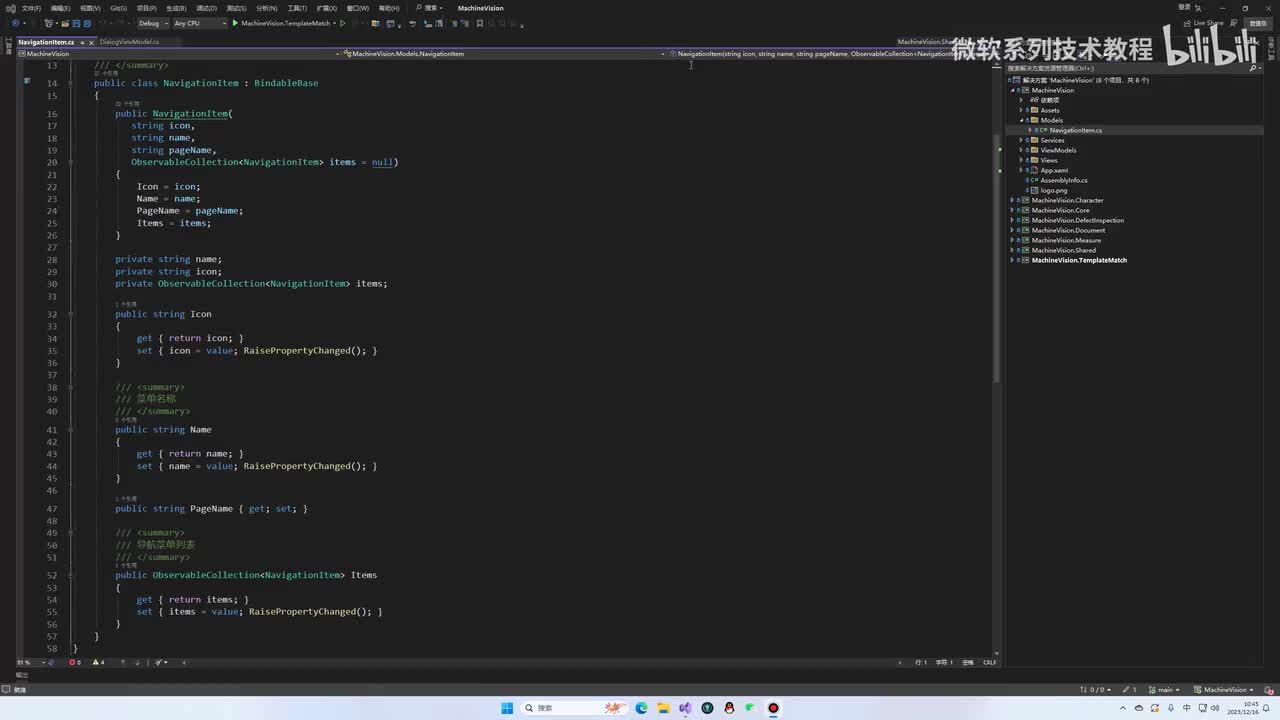Viewport: 1280px width, 720px height.
Task: Open the 调试(D) menu
Action: pos(207,8)
